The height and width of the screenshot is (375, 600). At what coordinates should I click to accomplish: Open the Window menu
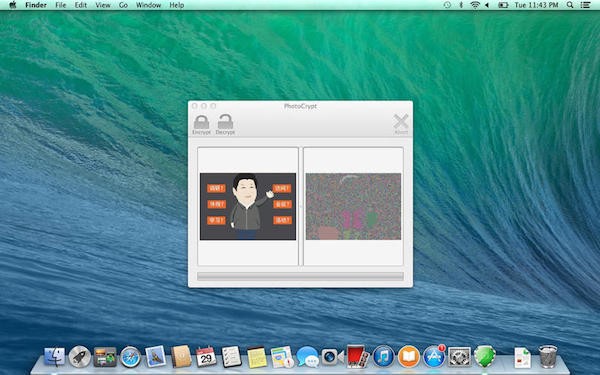tap(148, 5)
